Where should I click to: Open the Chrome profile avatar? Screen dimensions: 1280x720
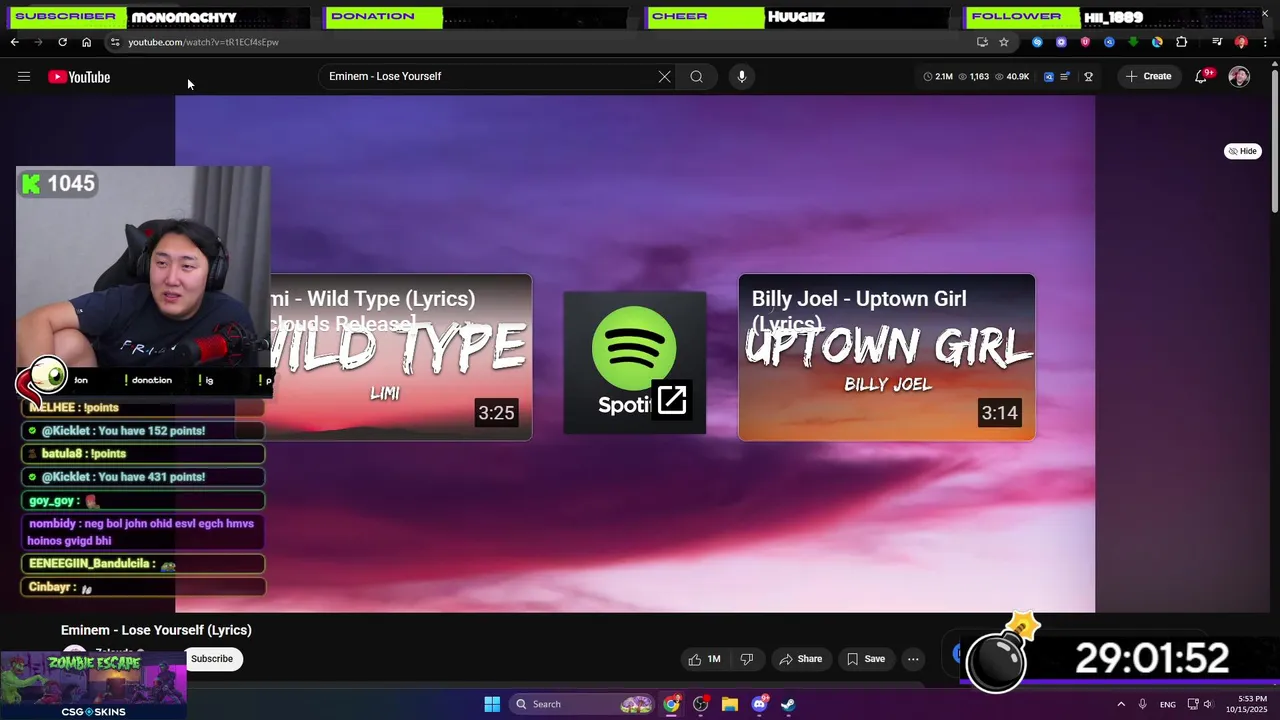(1241, 42)
